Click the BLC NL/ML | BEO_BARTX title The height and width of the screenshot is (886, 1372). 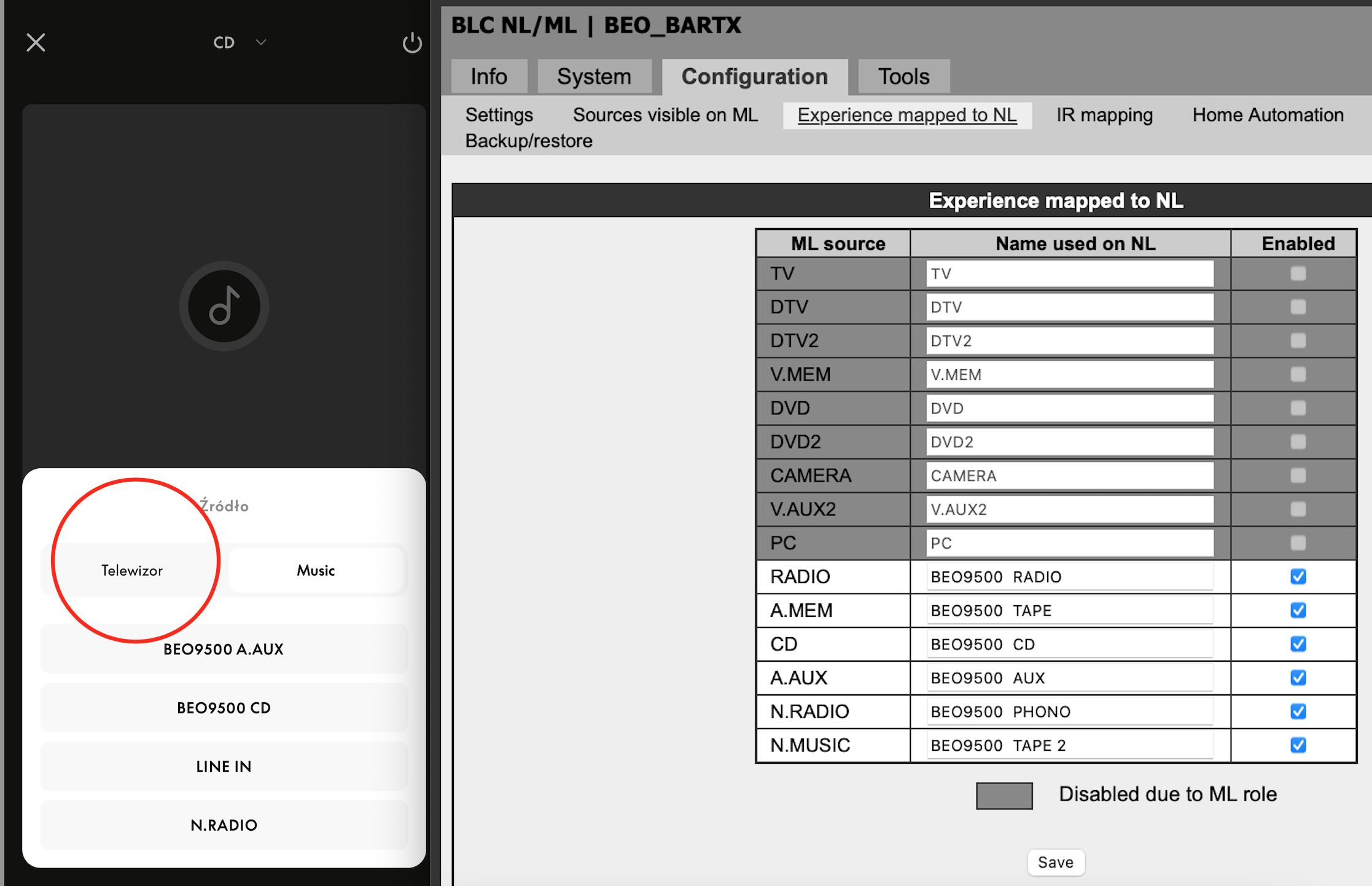(596, 25)
